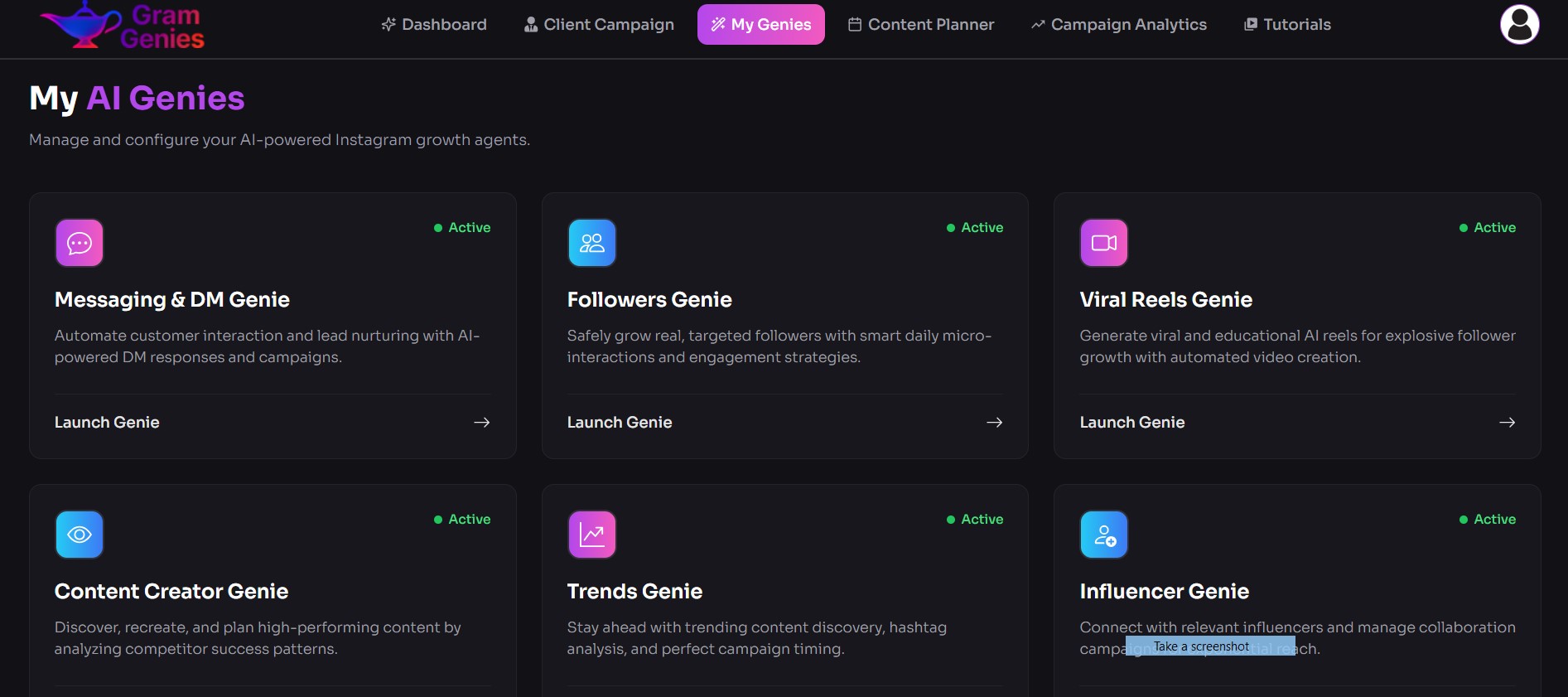Viewport: 1568px width, 697px height.
Task: Click the 'Automate customer interaction' description
Action: (268, 346)
